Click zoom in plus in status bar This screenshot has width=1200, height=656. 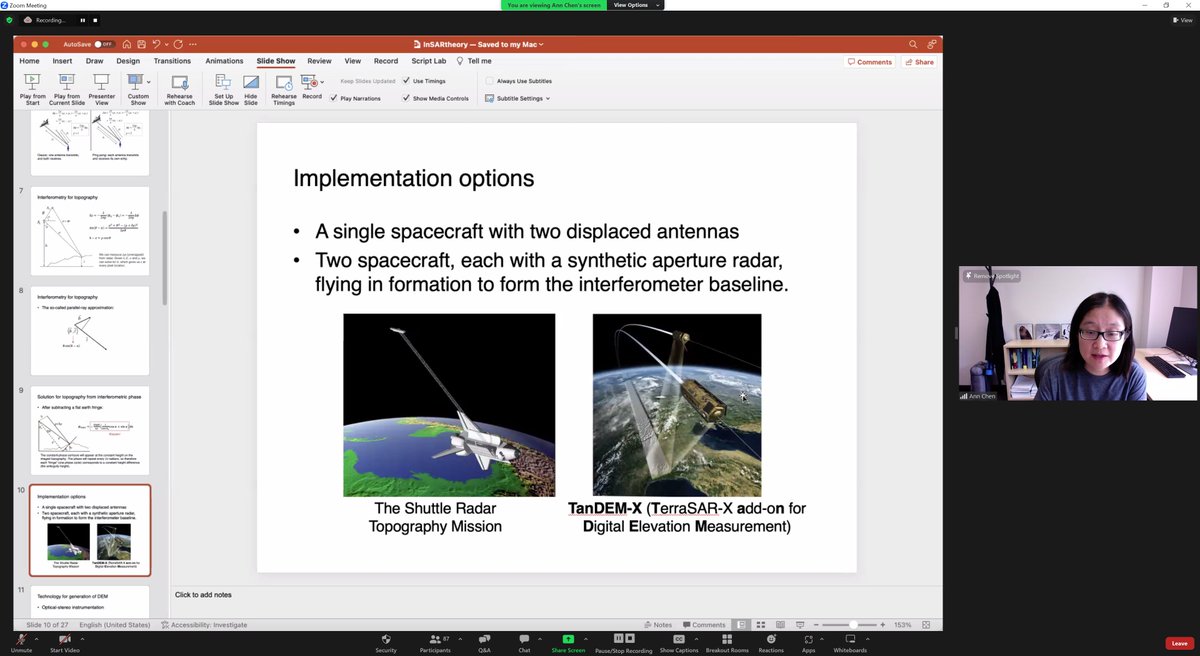pyautogui.click(x=885, y=625)
